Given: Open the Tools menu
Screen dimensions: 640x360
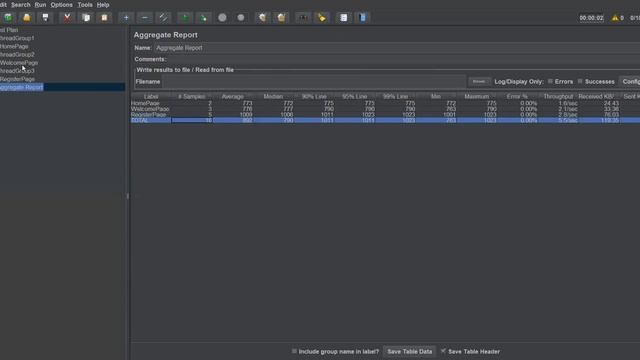Looking at the screenshot, I should tap(84, 5).
